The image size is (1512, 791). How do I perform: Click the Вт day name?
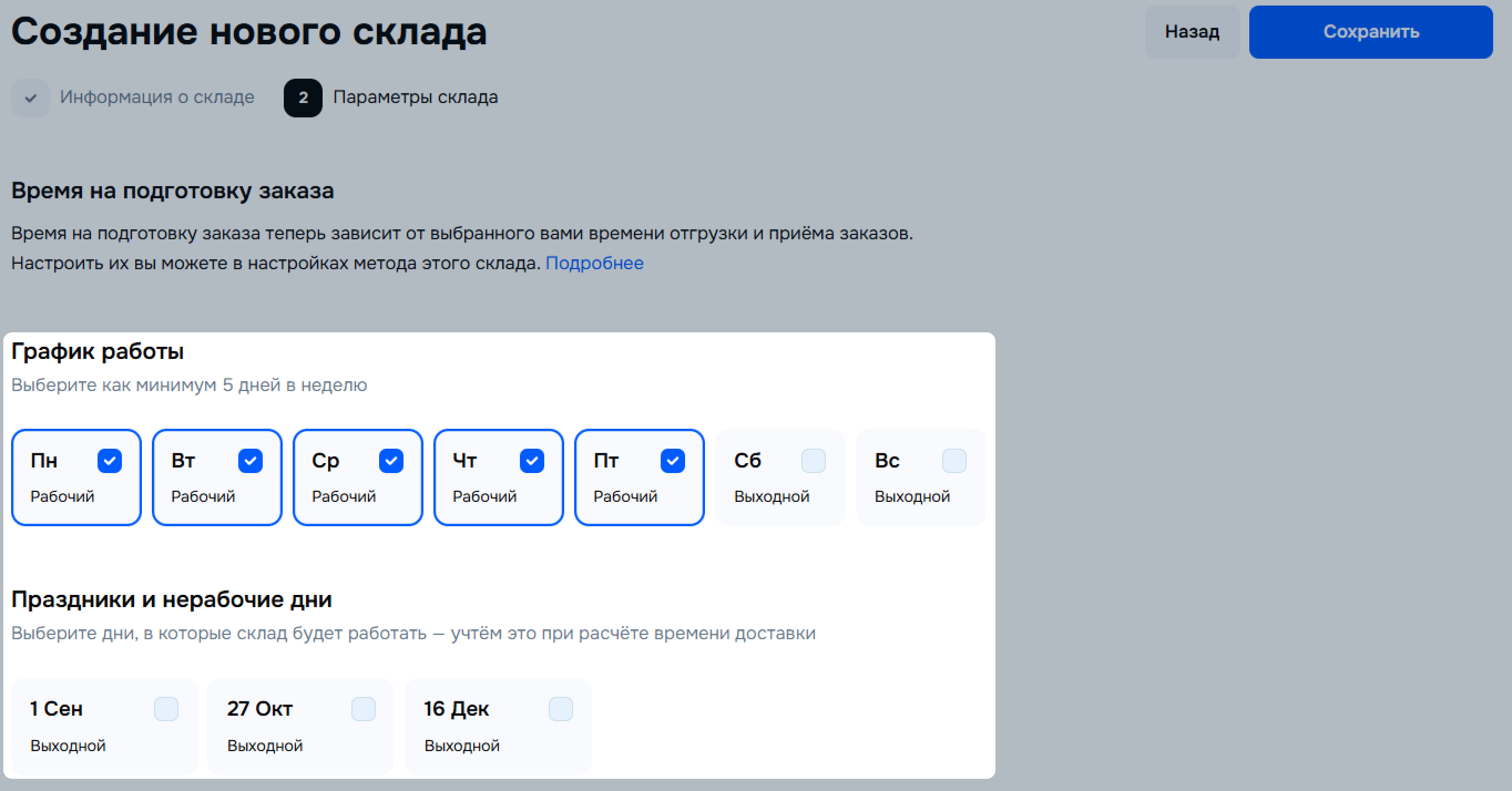point(183,461)
